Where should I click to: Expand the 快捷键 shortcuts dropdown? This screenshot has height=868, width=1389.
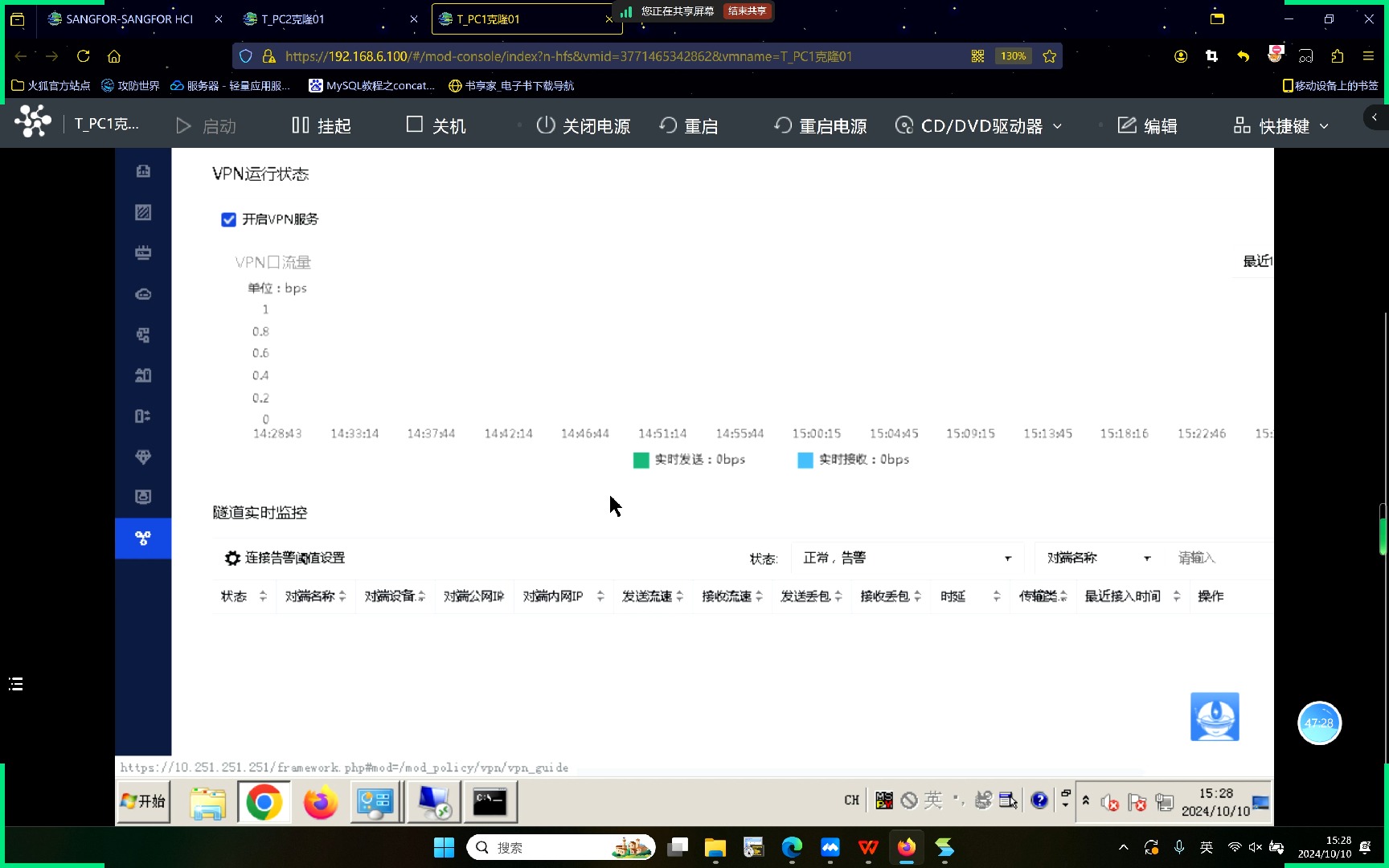point(1281,126)
